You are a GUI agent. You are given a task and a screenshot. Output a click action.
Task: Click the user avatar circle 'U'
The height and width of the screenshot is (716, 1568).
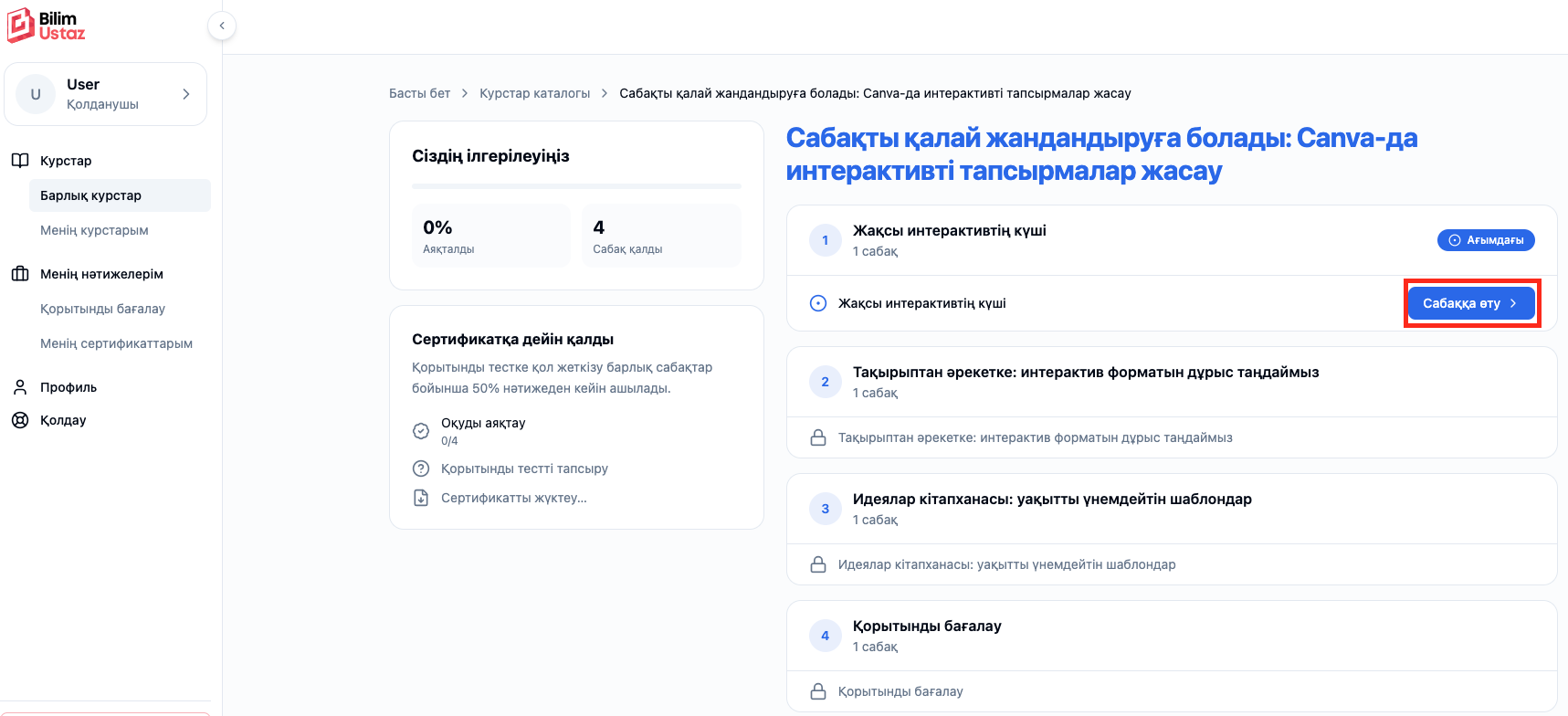36,94
